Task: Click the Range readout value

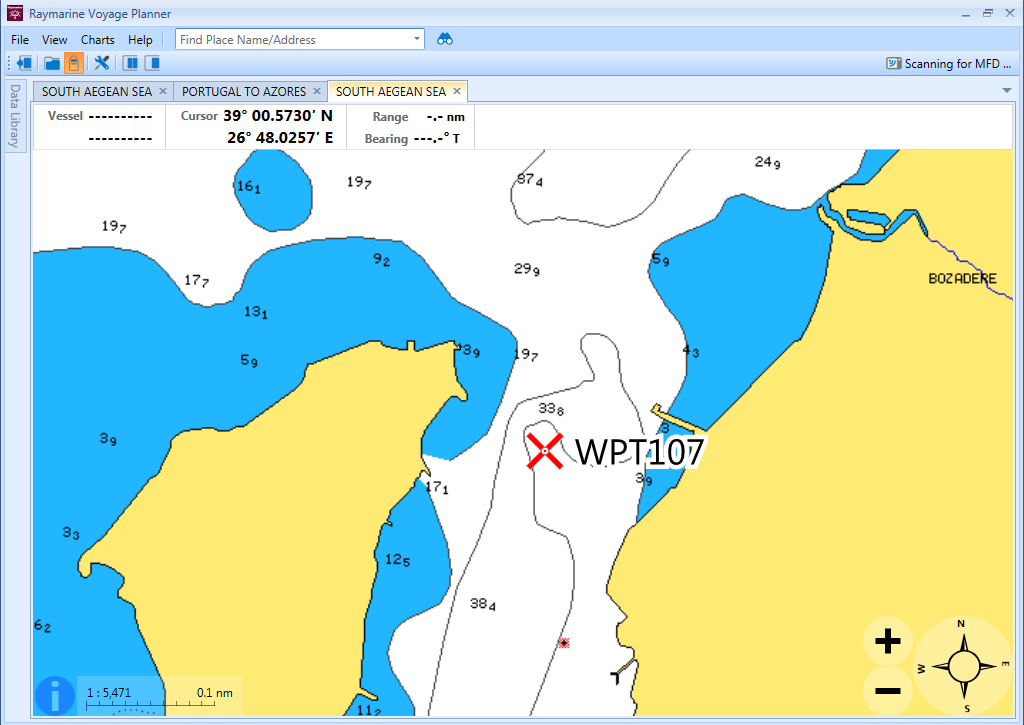Action: tap(445, 117)
